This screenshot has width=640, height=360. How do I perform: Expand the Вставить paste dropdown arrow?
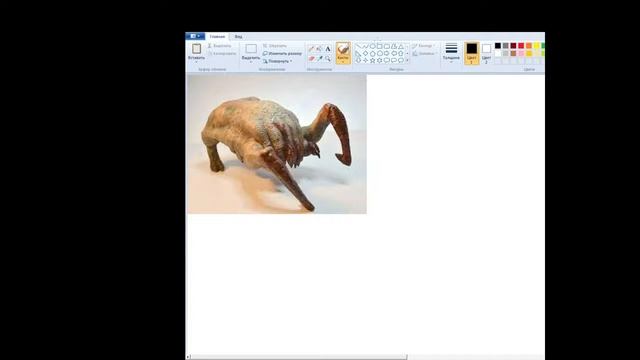[x=196, y=62]
